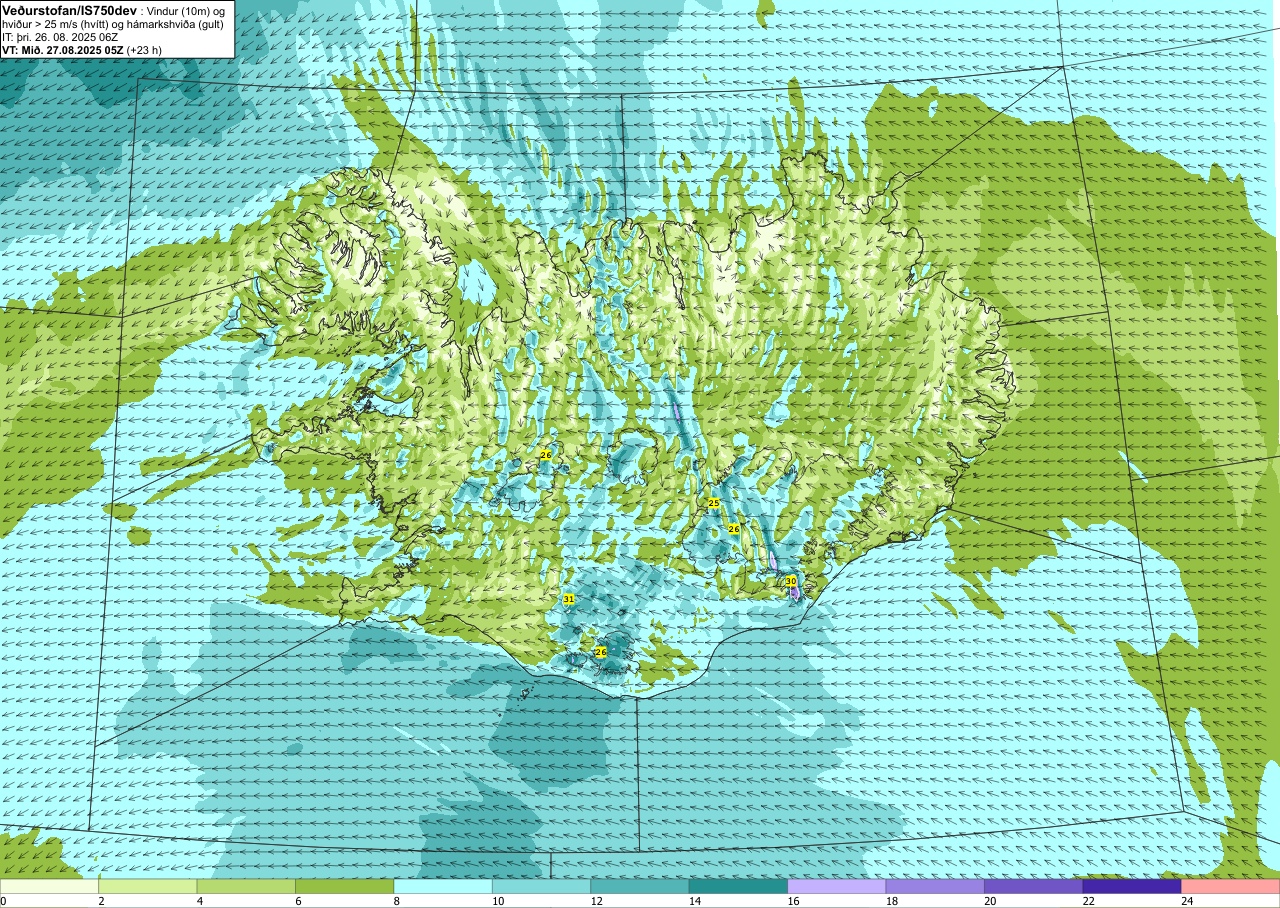Click the light teal 10–12 m/s legend swatch
The width and height of the screenshot is (1280, 908).
coord(541,886)
